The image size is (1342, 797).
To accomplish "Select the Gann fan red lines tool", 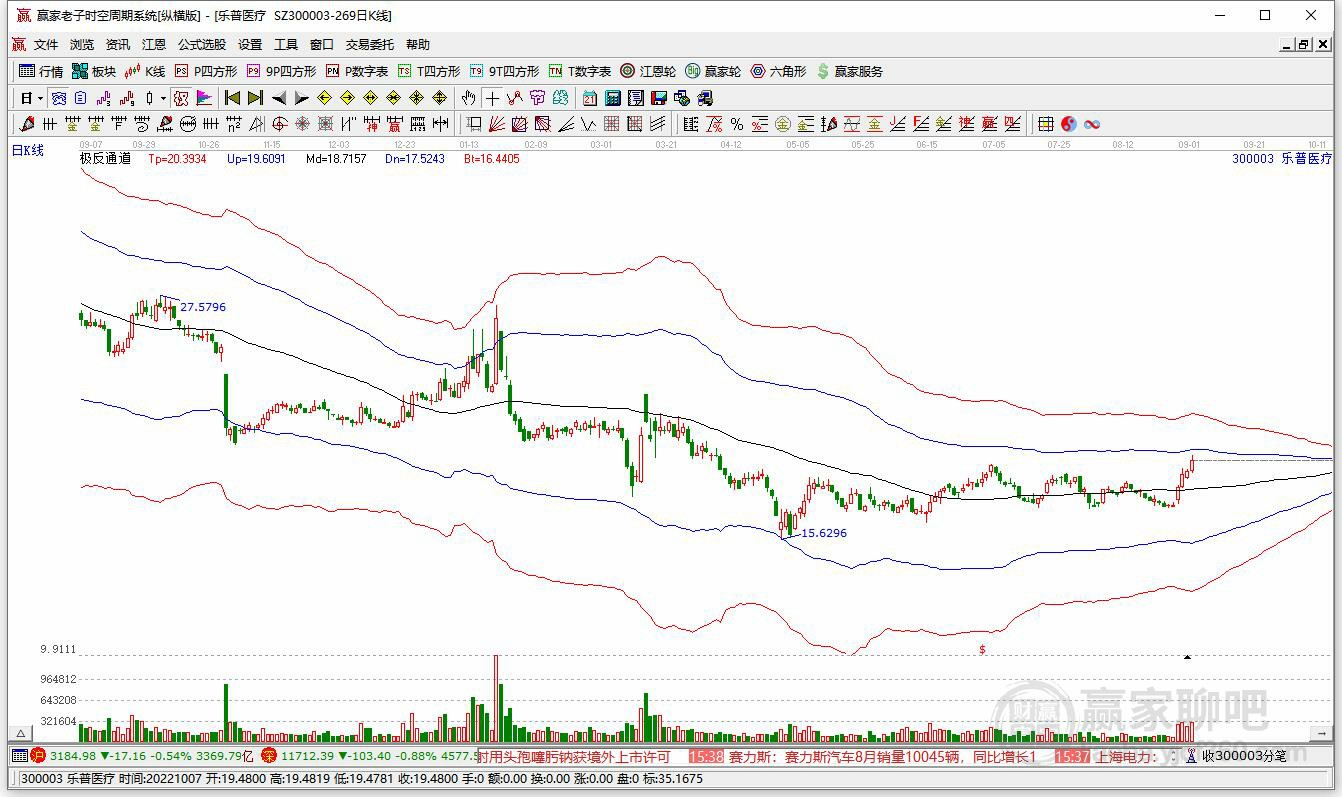I will pyautogui.click(x=496, y=124).
